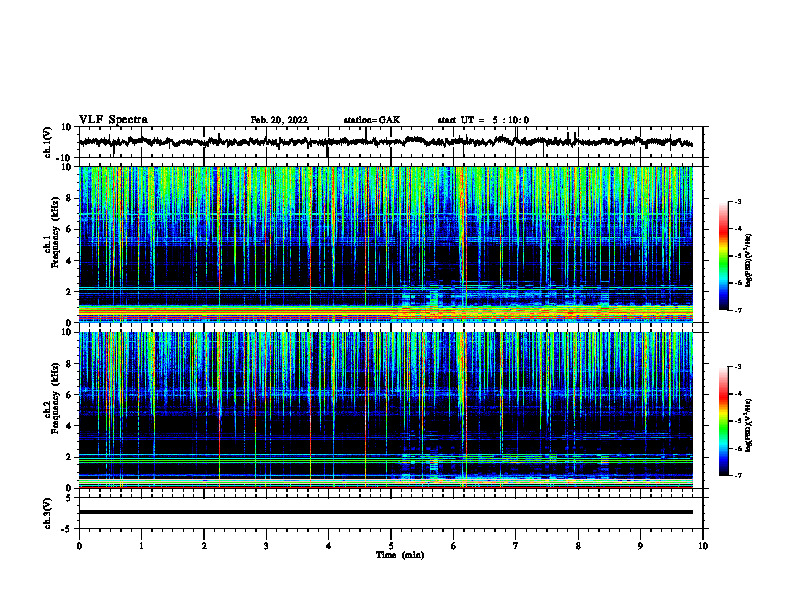Click the 'Time (min)' axis label
Viewport: 792px width, 612px height.
400,555
